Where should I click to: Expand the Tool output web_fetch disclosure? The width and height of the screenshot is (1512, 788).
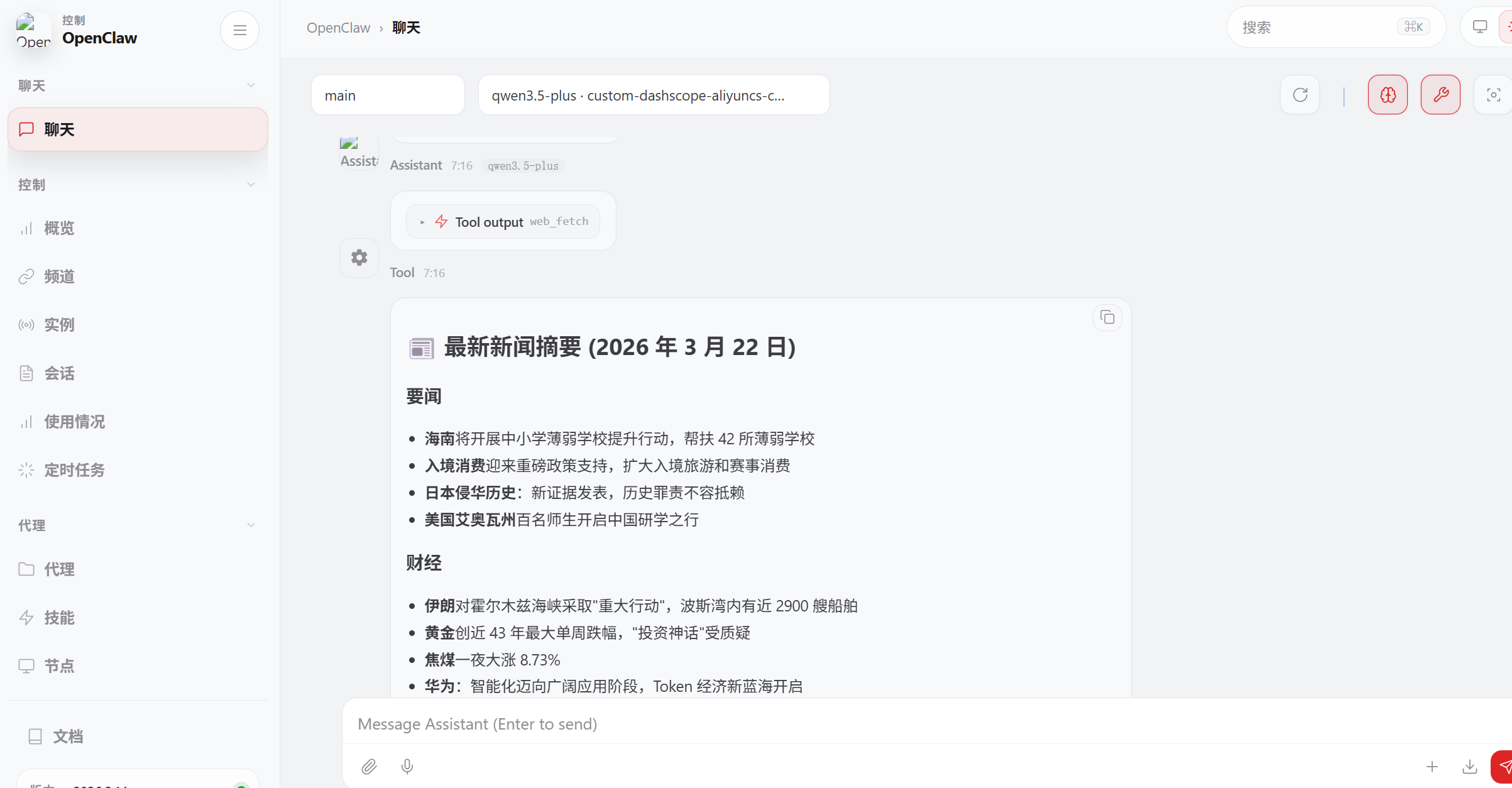[503, 222]
